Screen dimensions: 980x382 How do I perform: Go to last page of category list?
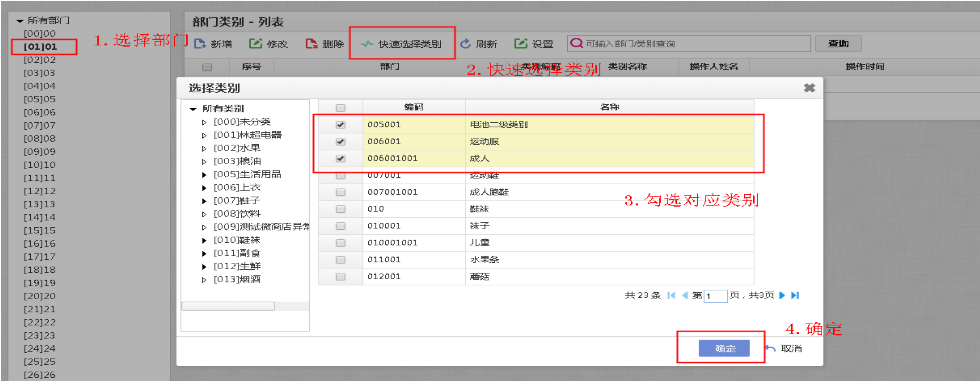pyautogui.click(x=795, y=295)
